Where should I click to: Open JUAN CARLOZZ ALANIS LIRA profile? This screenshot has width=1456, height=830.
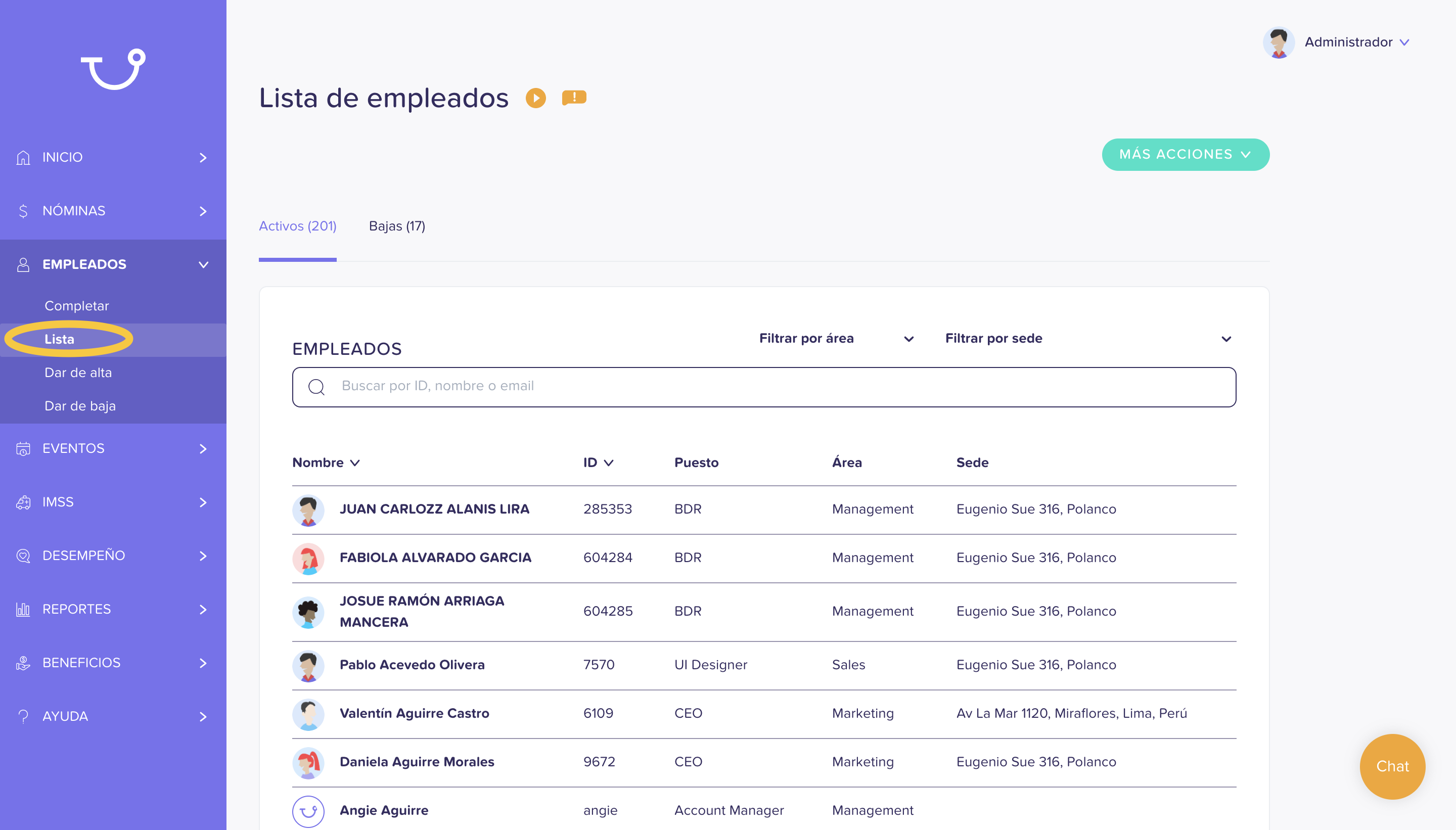click(x=434, y=509)
